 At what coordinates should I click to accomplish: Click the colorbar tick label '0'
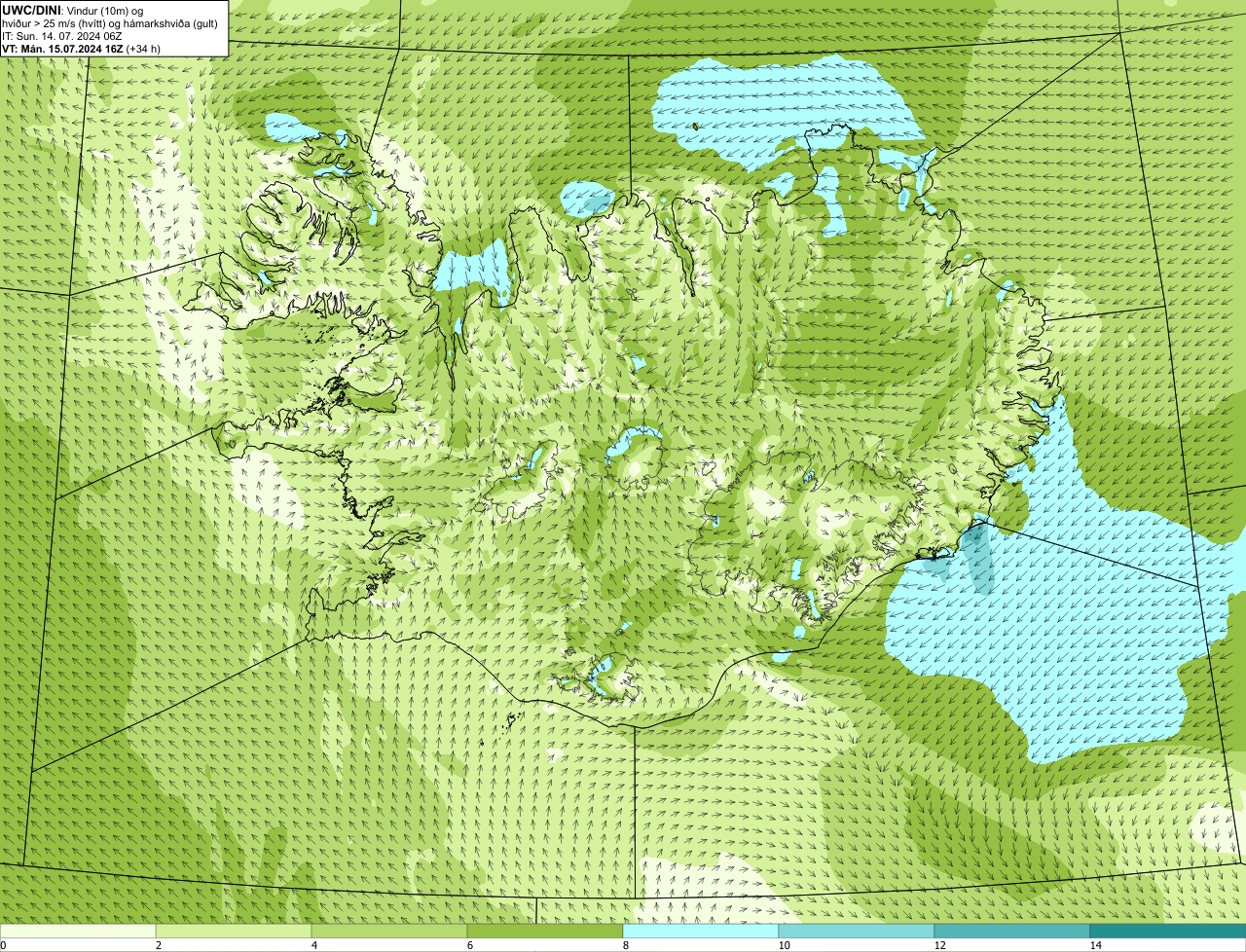(3, 945)
